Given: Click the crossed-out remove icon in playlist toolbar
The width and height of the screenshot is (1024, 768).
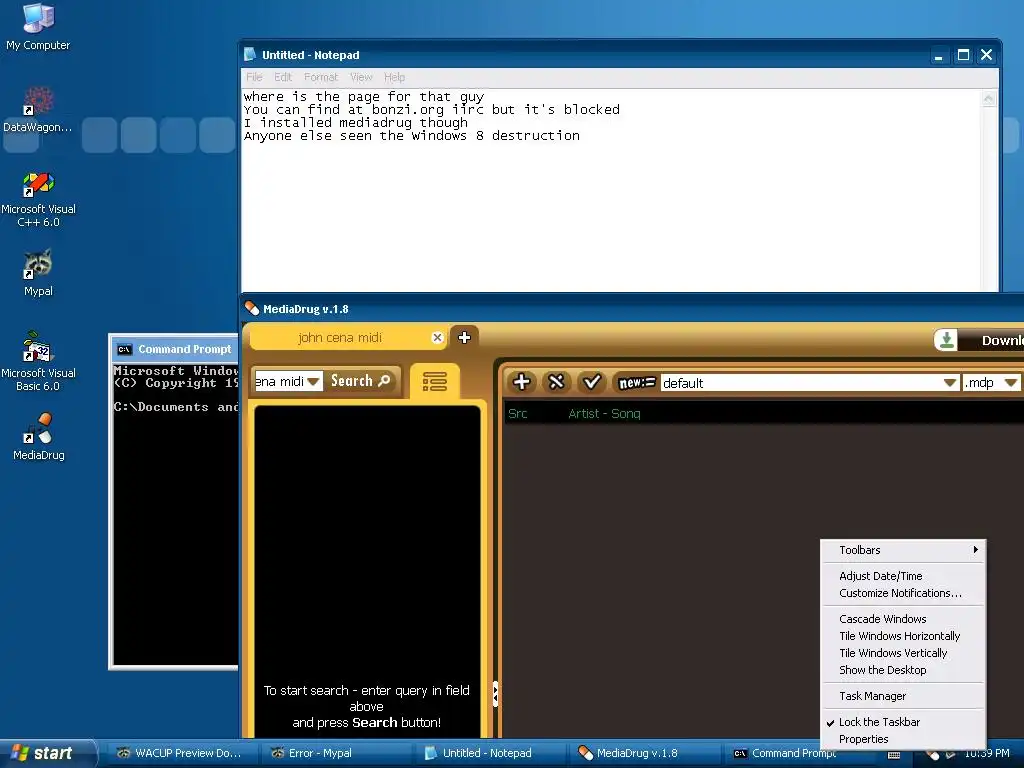Looking at the screenshot, I should point(556,382).
